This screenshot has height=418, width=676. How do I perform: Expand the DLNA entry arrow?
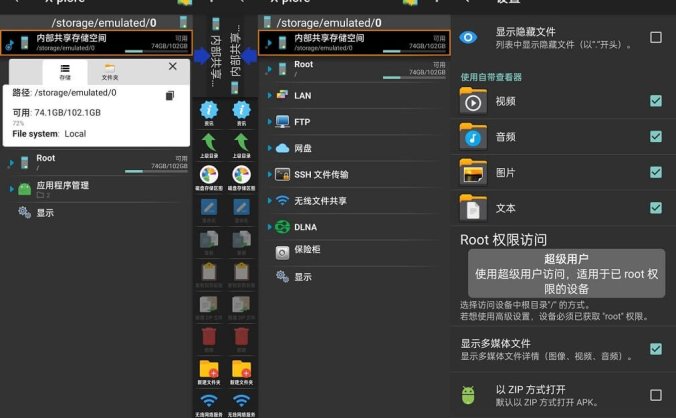point(269,227)
